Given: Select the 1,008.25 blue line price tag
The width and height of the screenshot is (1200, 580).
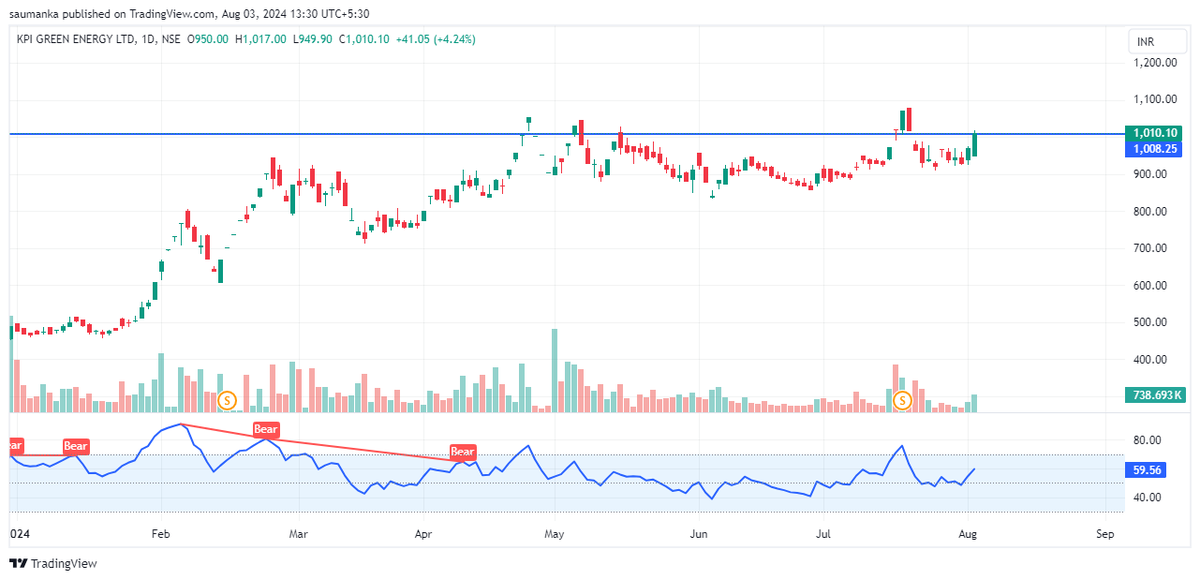Looking at the screenshot, I should 1154,148.
